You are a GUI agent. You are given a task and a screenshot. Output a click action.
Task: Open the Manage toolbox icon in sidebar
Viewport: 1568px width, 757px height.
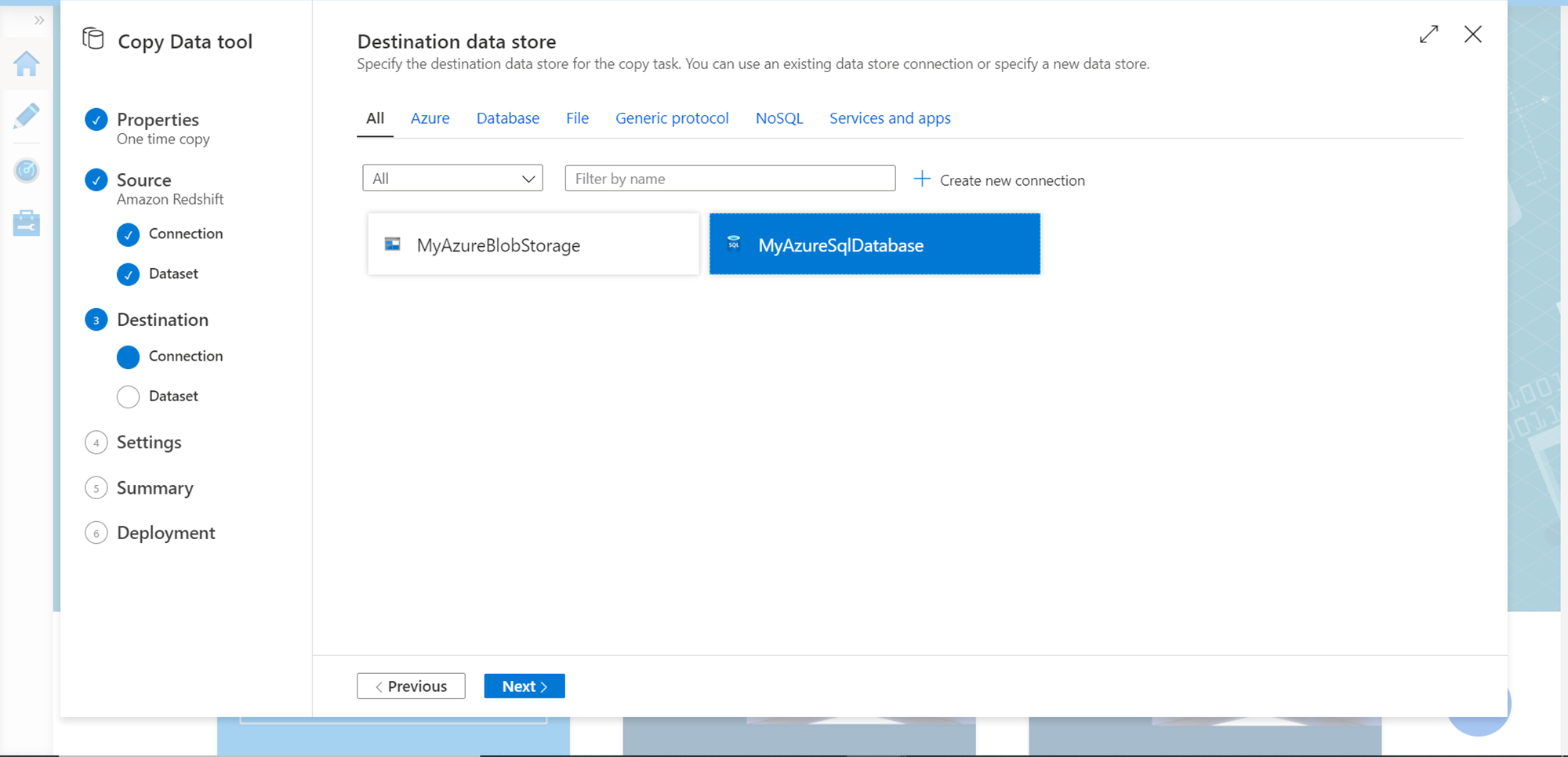pyautogui.click(x=27, y=223)
